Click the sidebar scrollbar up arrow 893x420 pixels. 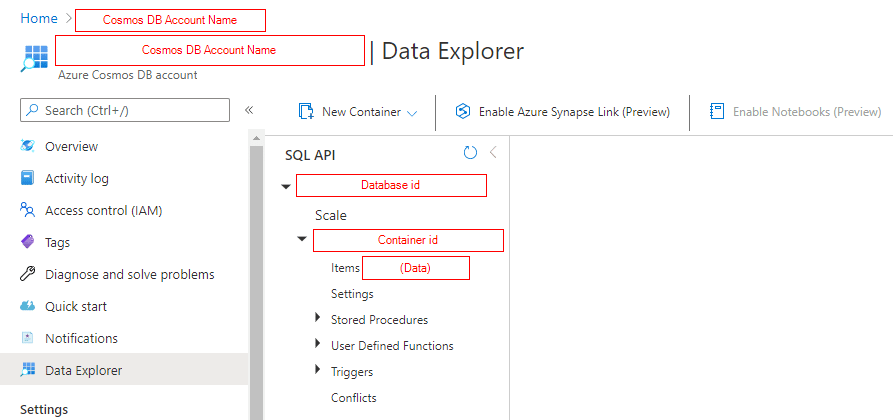(x=256, y=138)
